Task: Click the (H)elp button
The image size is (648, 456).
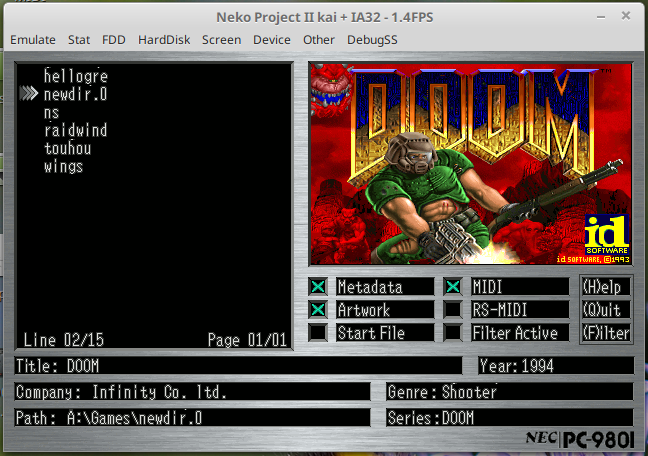Action: click(x=606, y=286)
